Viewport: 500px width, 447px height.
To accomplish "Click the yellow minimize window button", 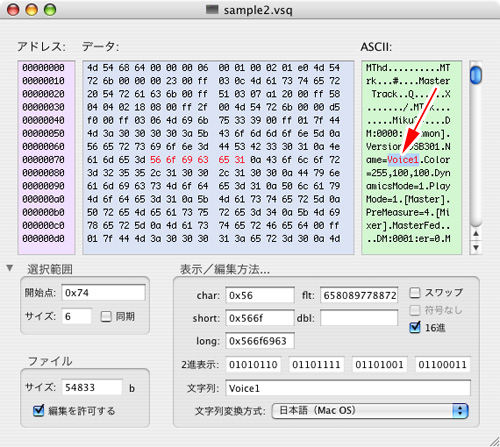I will 32,10.
